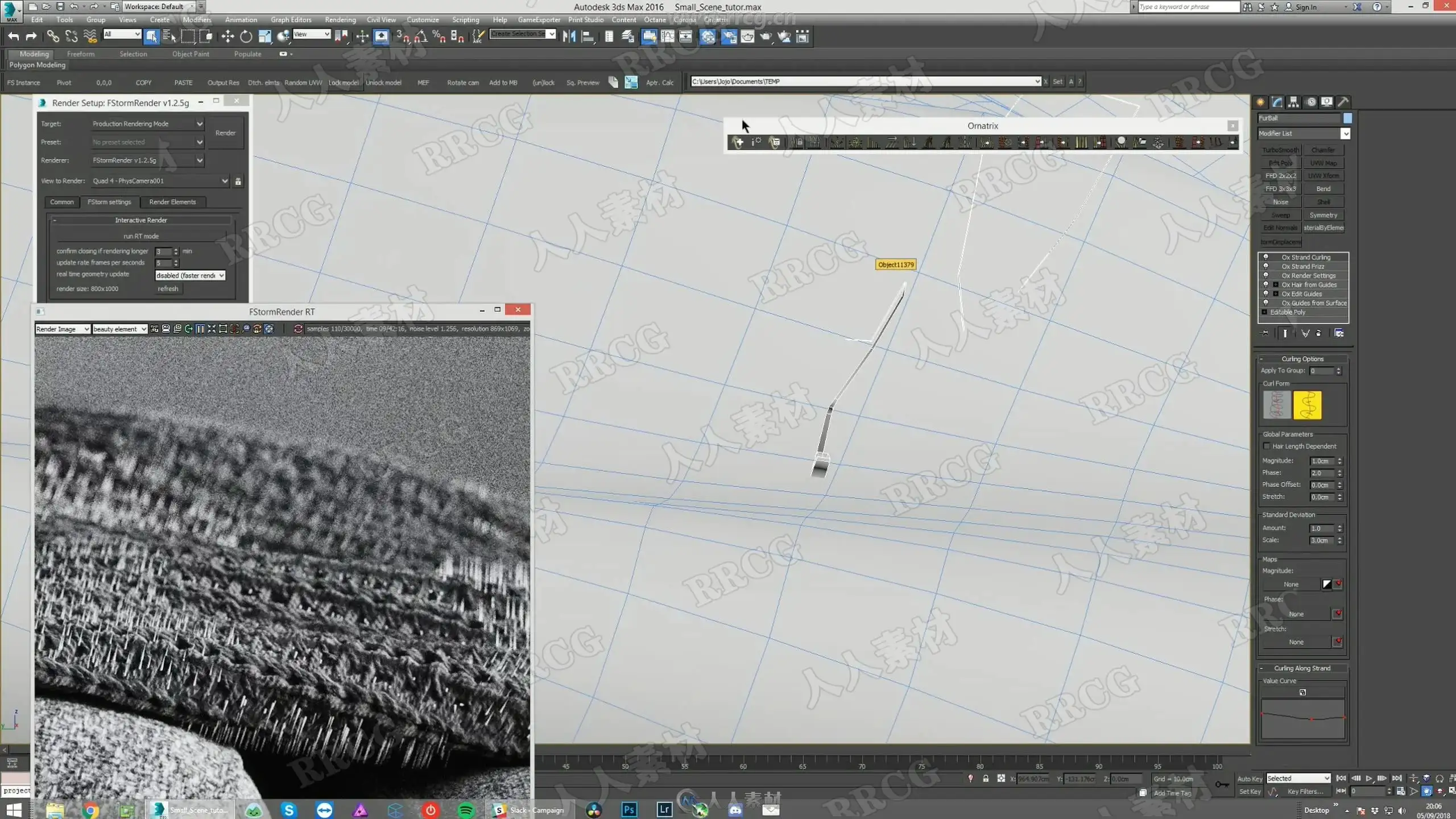The width and height of the screenshot is (1456, 819).
Task: Open the Hierarchy command panel tab
Action: (x=1293, y=102)
